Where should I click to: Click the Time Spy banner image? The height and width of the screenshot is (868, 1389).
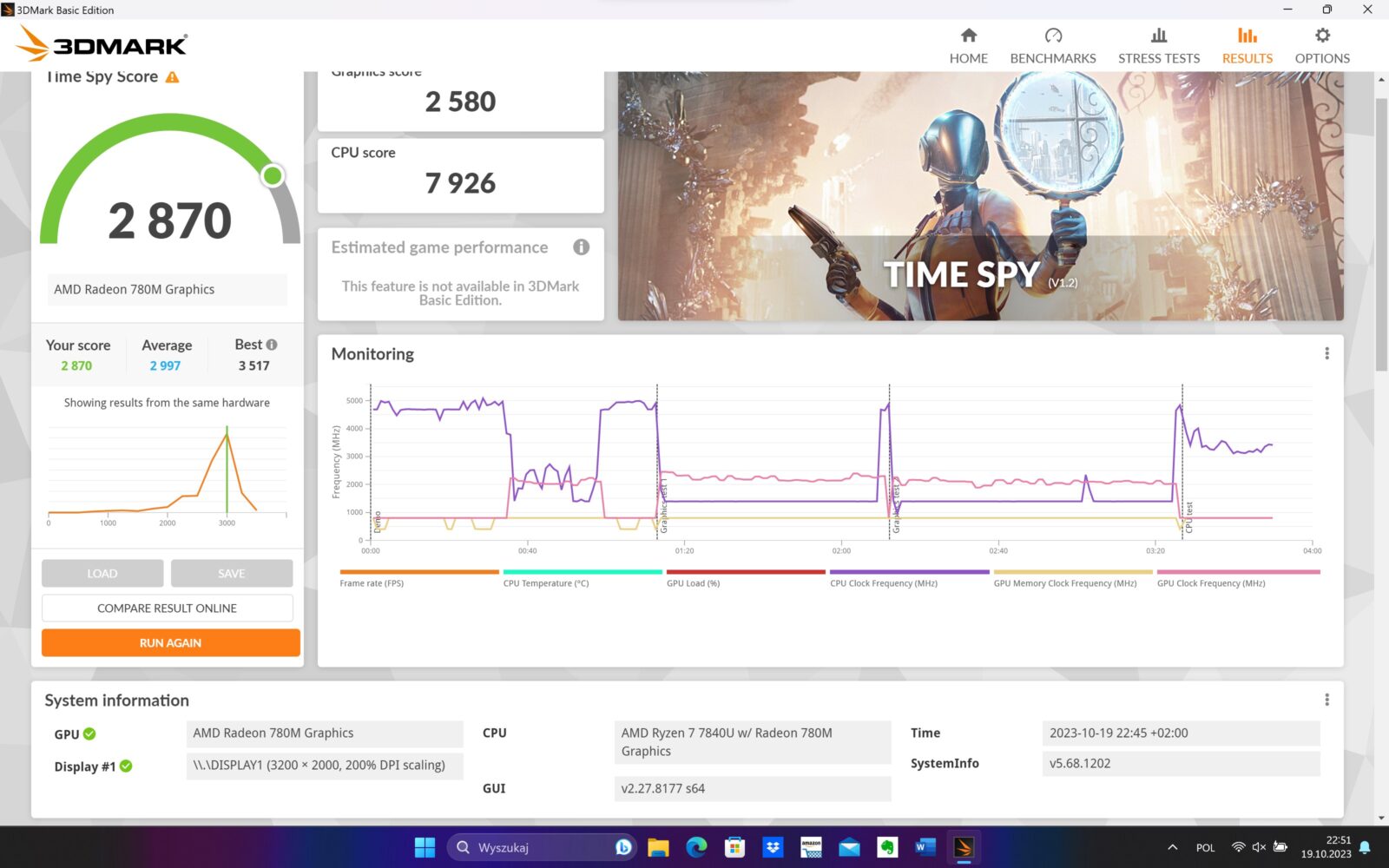click(x=980, y=196)
